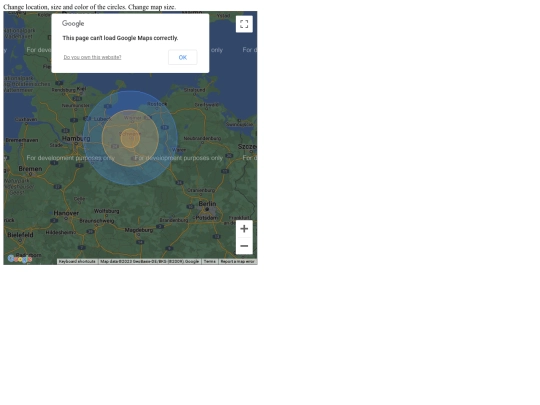Toggle fullscreen map view
Screen dimensions: 540x405
[244, 24]
